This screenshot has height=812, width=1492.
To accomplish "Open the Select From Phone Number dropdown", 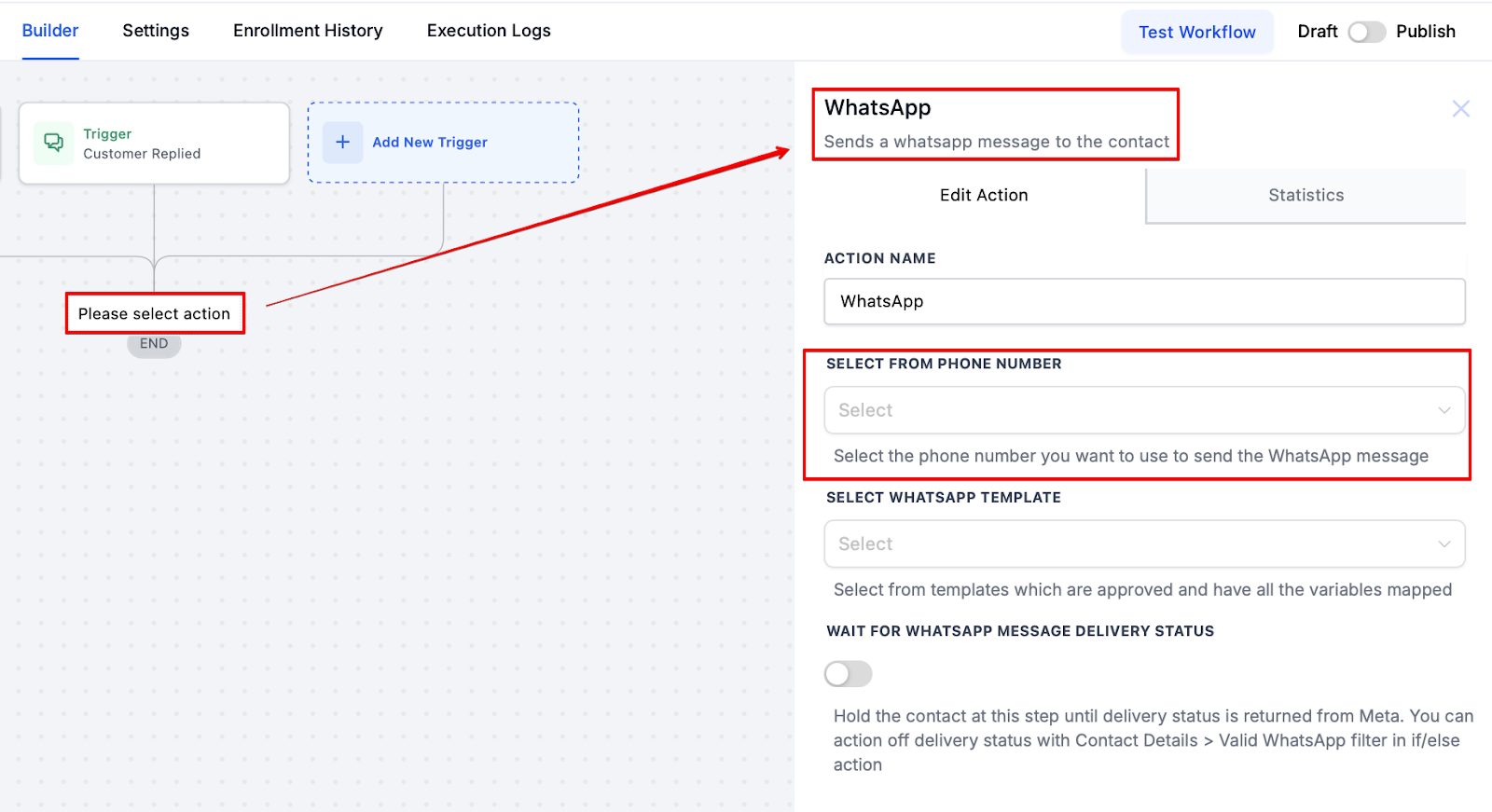I will pyautogui.click(x=1144, y=410).
